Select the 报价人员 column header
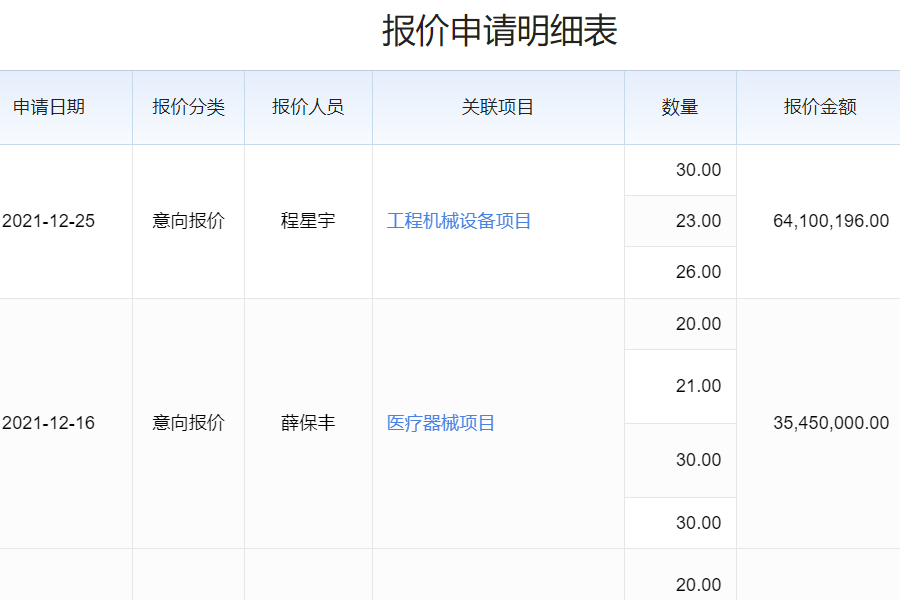 tap(308, 107)
